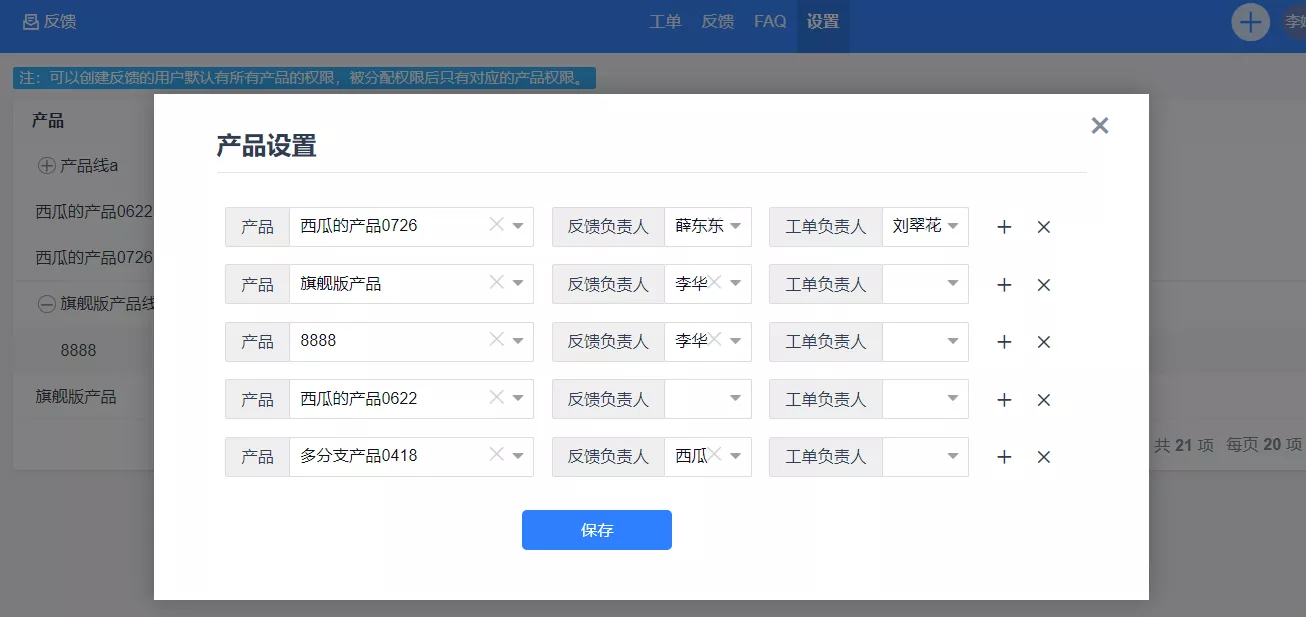
Task: Go to the 反馈 tab in the navigation bar
Action: point(717,21)
